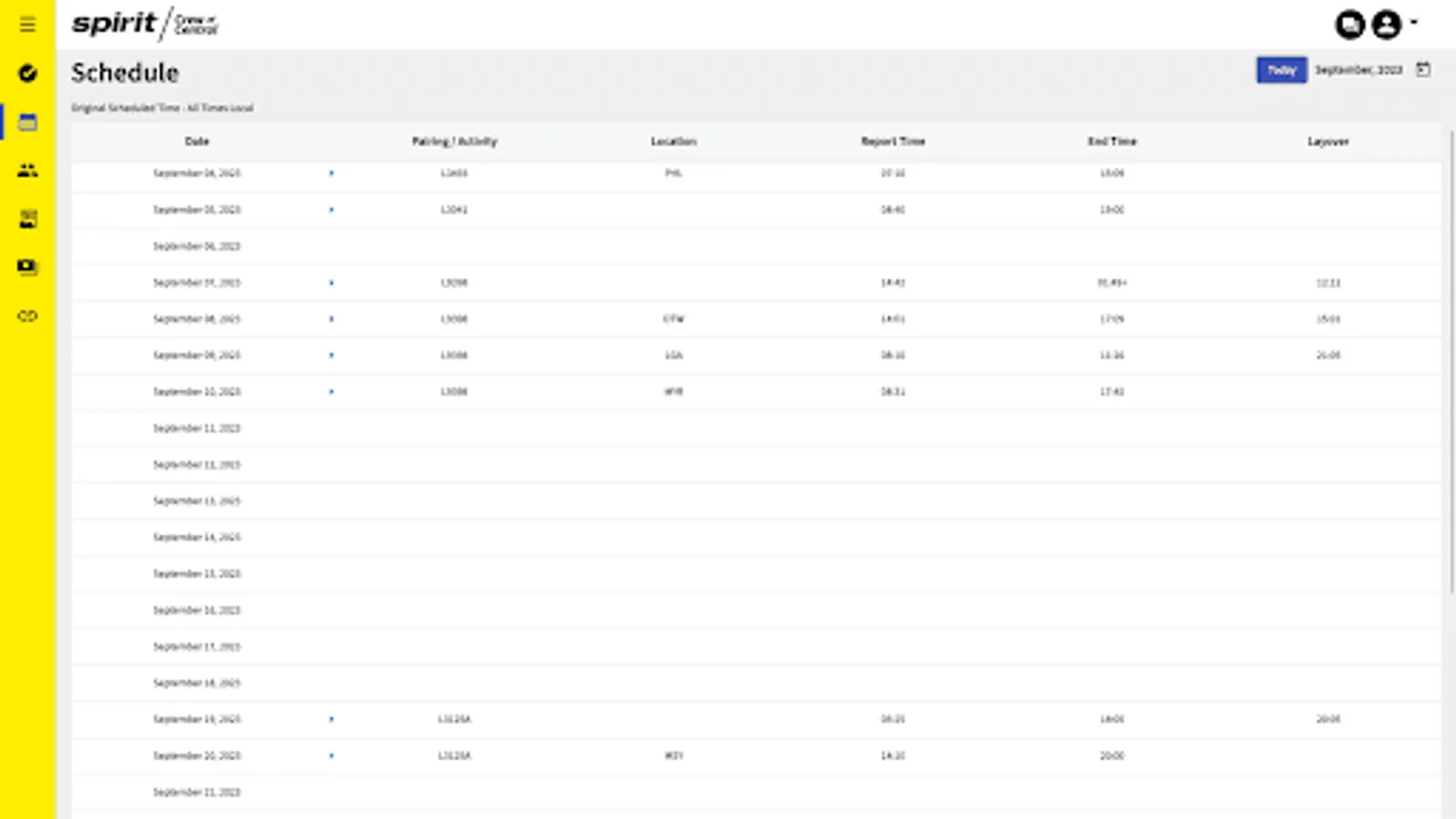Select the September 09, 2023 date cell
The height and width of the screenshot is (819, 1456).
coord(197,355)
